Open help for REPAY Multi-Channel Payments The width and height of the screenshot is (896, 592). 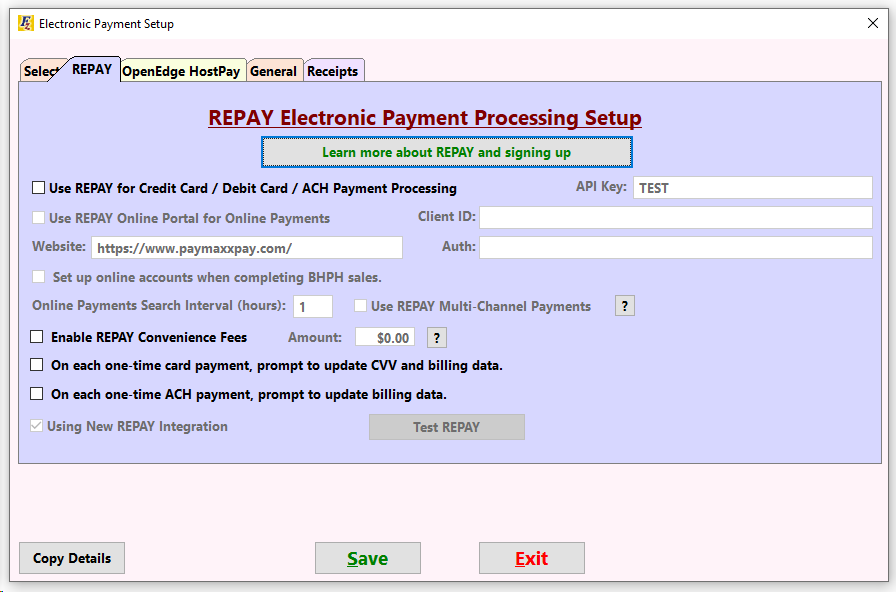pos(625,306)
